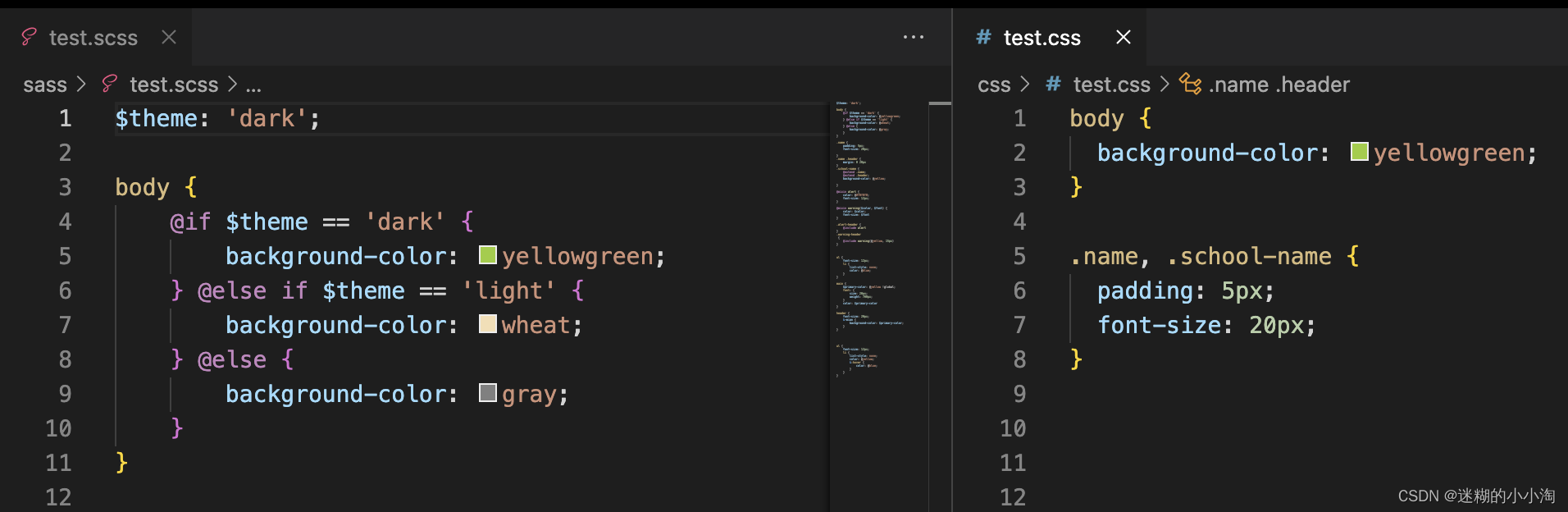Open the wheat color swatch
The height and width of the screenshot is (512, 1568).
coord(488,324)
